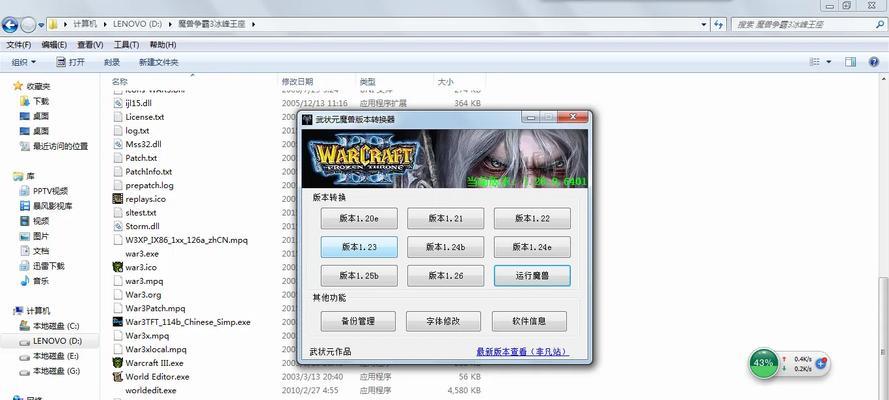Select the World Editor.exe icon
The width and height of the screenshot is (889, 400).
click(x=117, y=376)
